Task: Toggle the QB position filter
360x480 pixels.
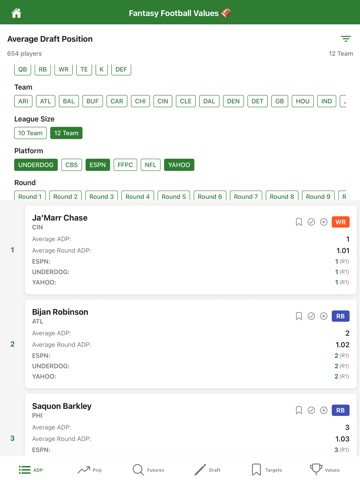Action: tap(22, 69)
